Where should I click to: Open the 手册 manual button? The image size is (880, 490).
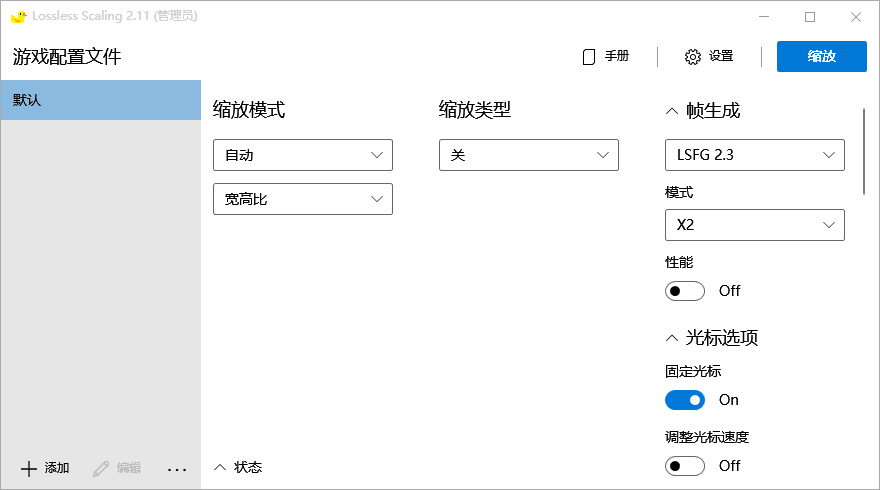606,56
